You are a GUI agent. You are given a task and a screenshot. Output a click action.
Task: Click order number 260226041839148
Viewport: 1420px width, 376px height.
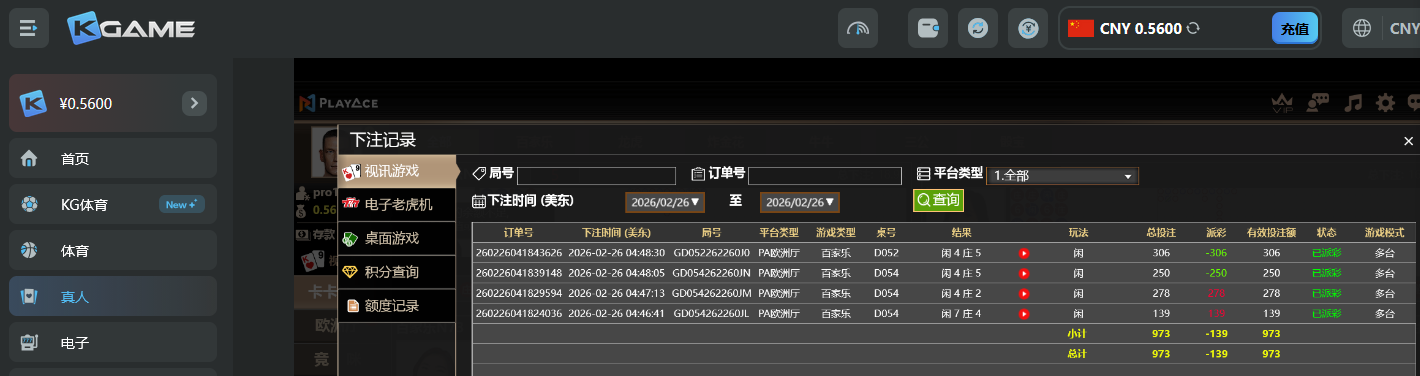518,273
